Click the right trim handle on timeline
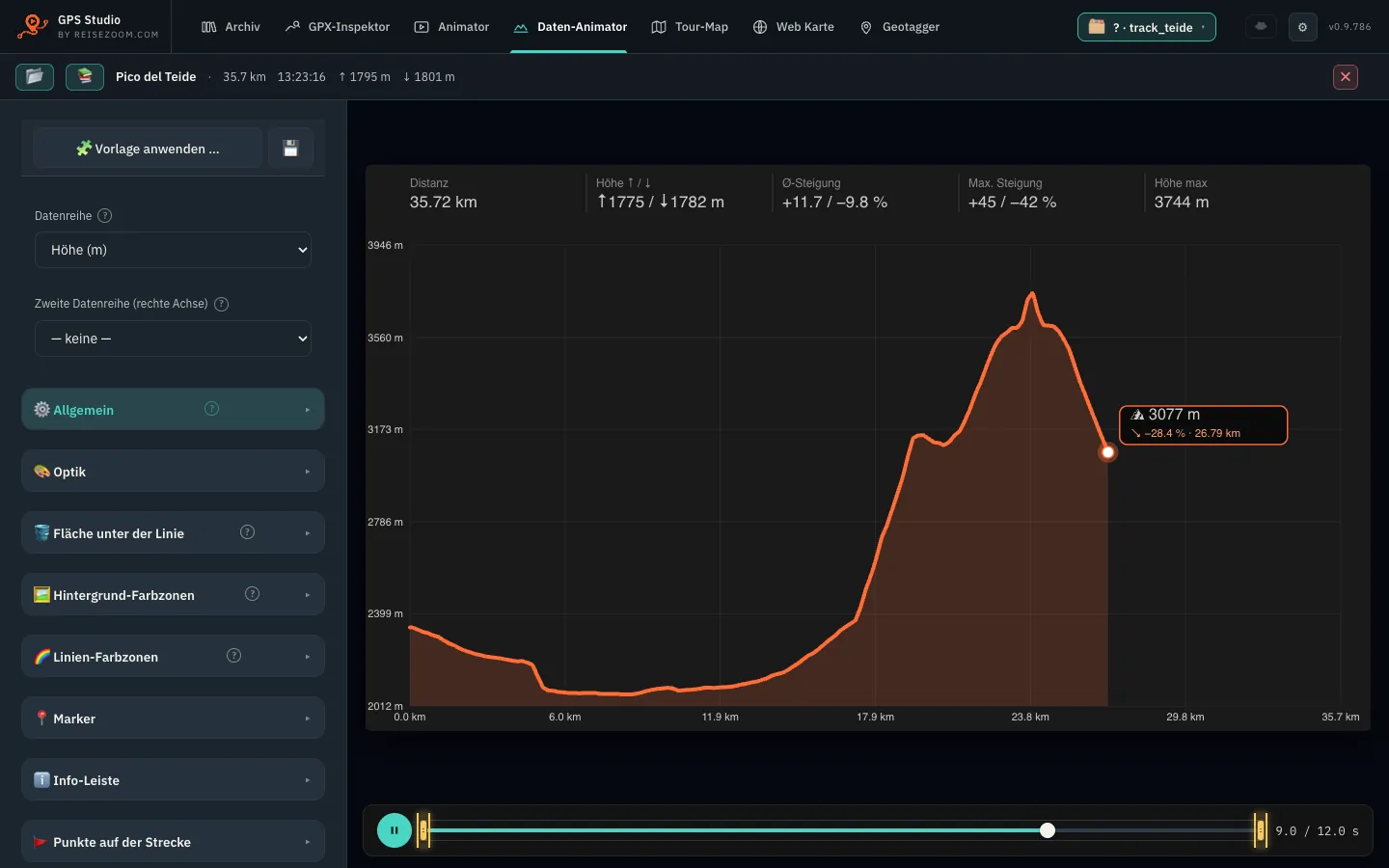This screenshot has width=1389, height=868. [x=1261, y=830]
